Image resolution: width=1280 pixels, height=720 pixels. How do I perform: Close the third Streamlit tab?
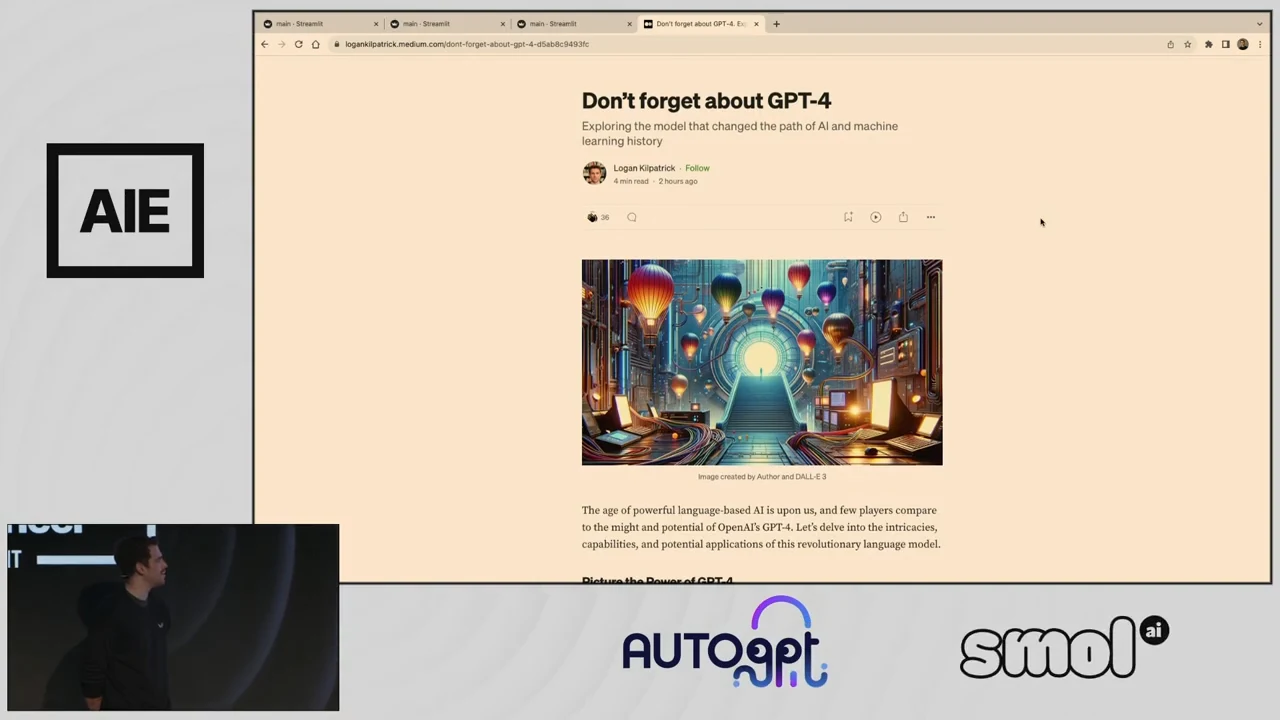(x=630, y=24)
